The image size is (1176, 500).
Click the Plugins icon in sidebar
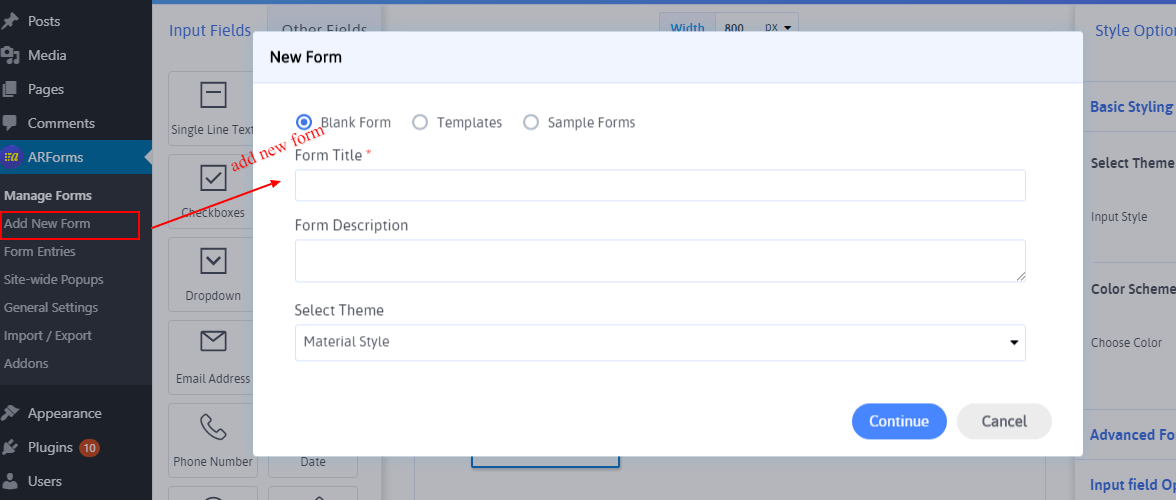11,448
